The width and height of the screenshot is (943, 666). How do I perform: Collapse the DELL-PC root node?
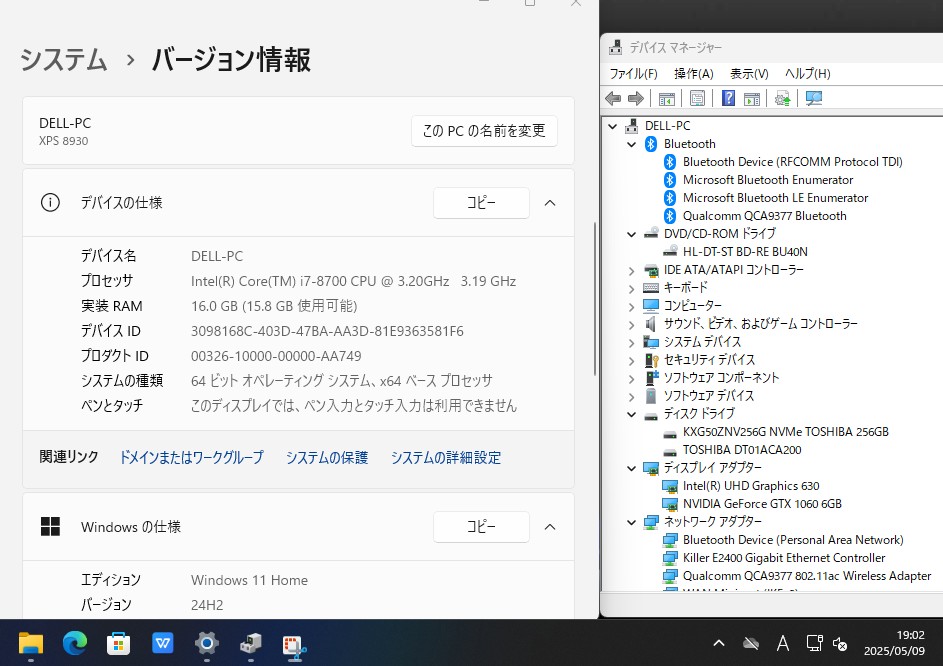tap(612, 126)
